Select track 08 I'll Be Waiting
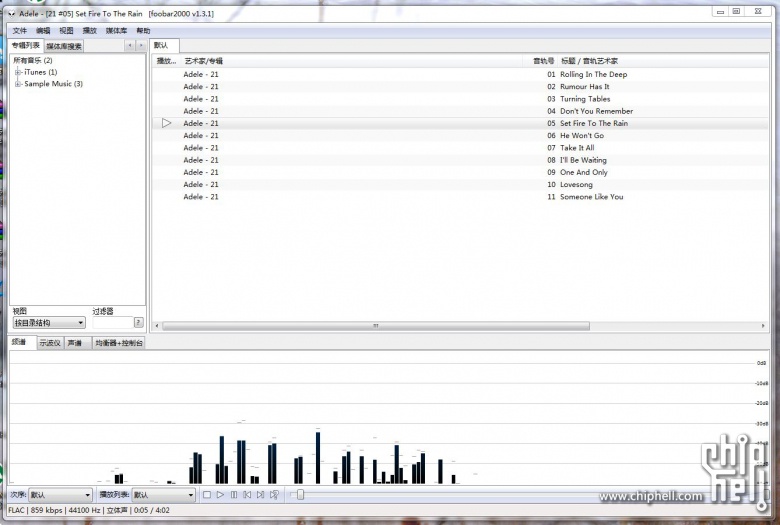Screen dimensions: 780x525 click(x=460, y=160)
